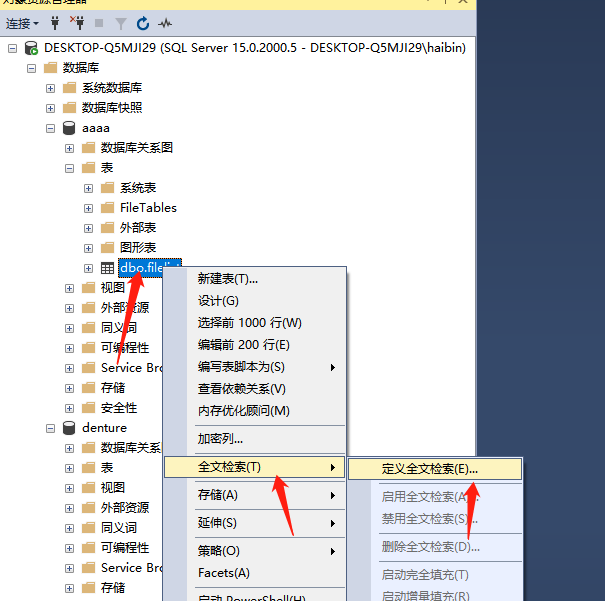Viewport: 605px width, 601px height.
Task: Expand 同义词 folder under aaaa
Action: (x=69, y=328)
